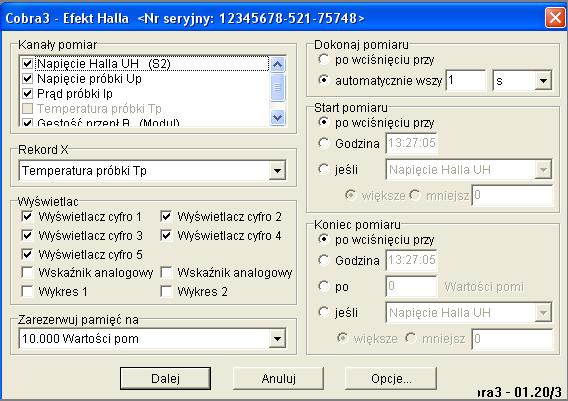Screen dimensions: 568x401
Task: Select mniejsz radio in Start pomiaru
Action: (x=415, y=195)
